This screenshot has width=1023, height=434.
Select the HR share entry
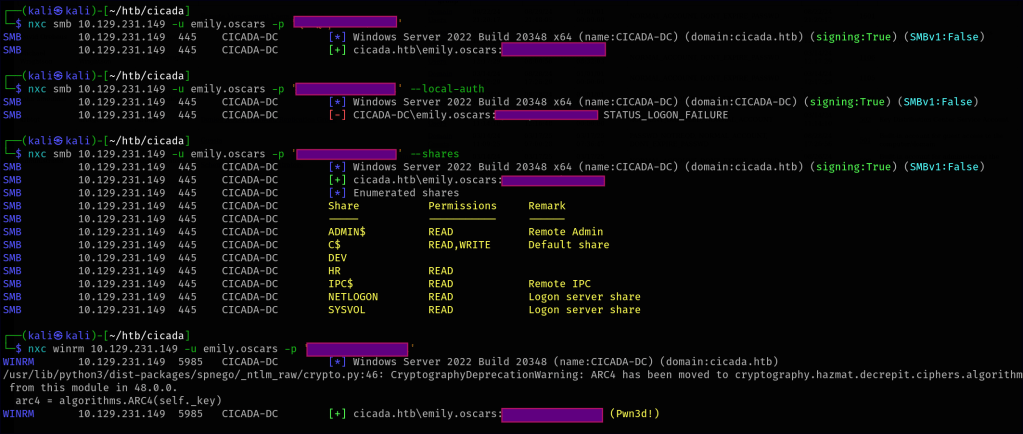pos(334,271)
